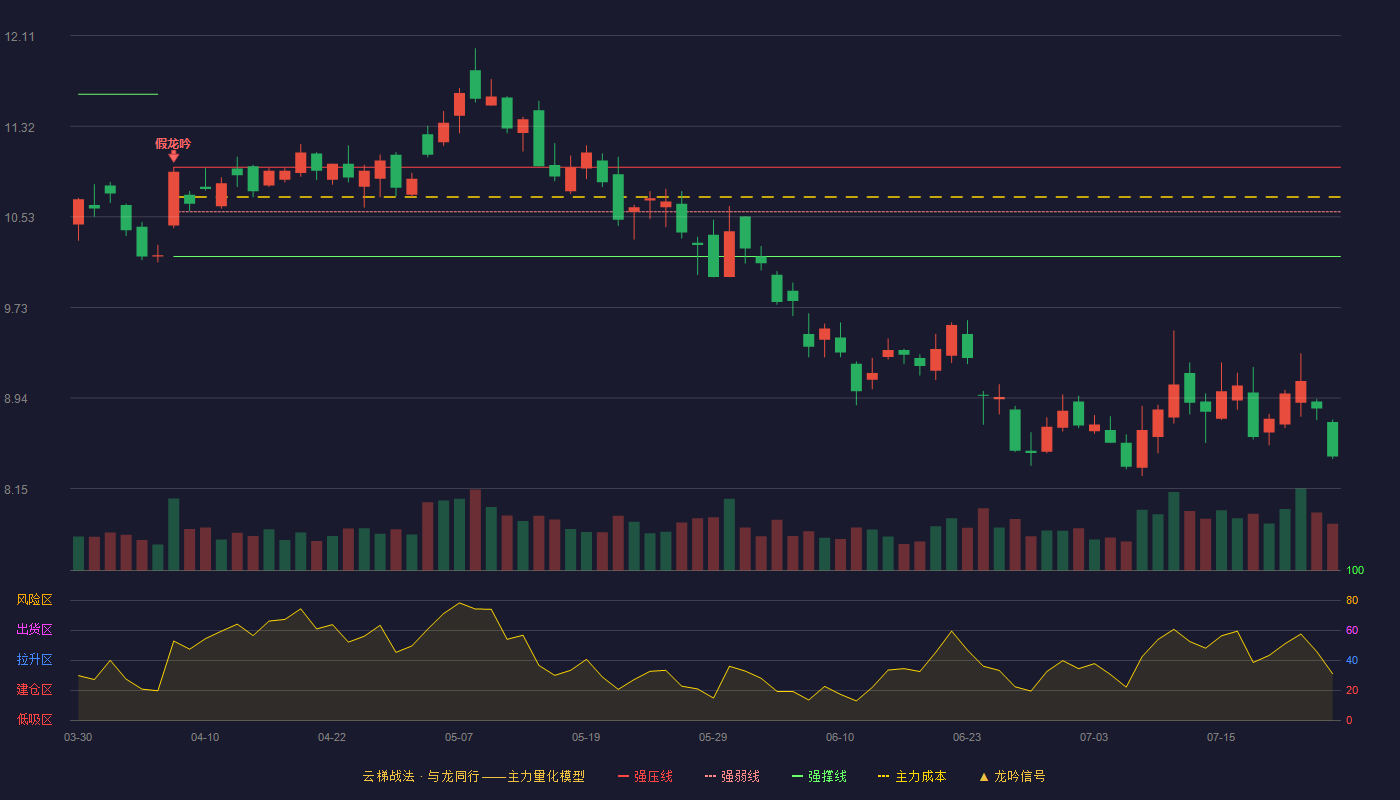
Task: Click the short green line near top-left
Action: pyautogui.click(x=118, y=94)
